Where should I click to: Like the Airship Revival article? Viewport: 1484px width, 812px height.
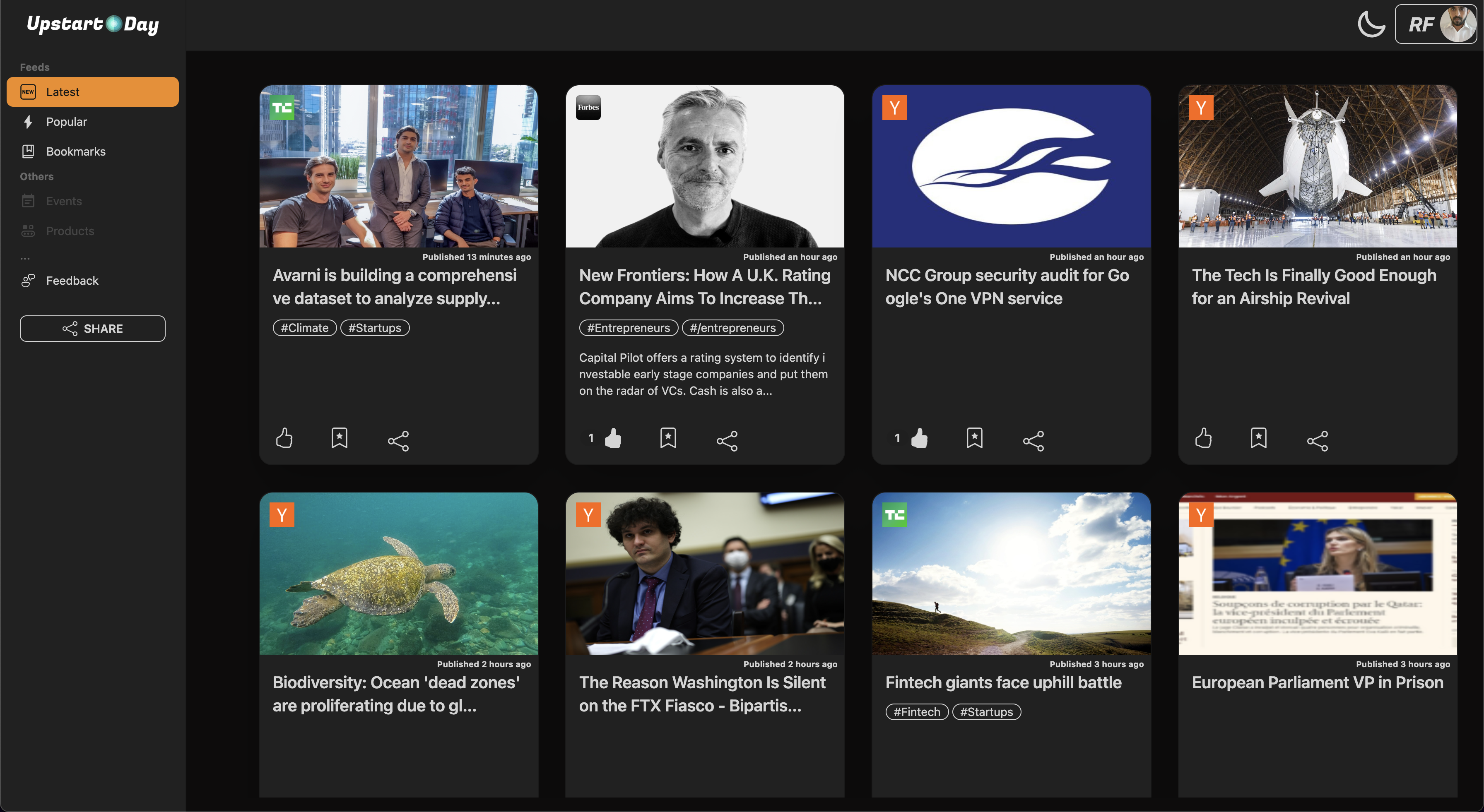tap(1203, 438)
